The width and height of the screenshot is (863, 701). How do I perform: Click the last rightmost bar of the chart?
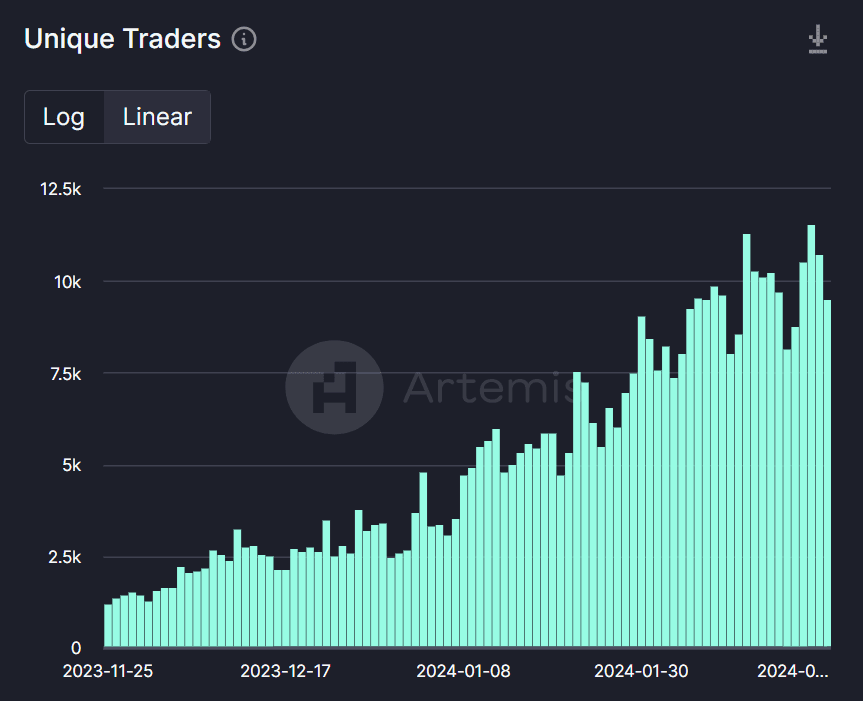(827, 473)
